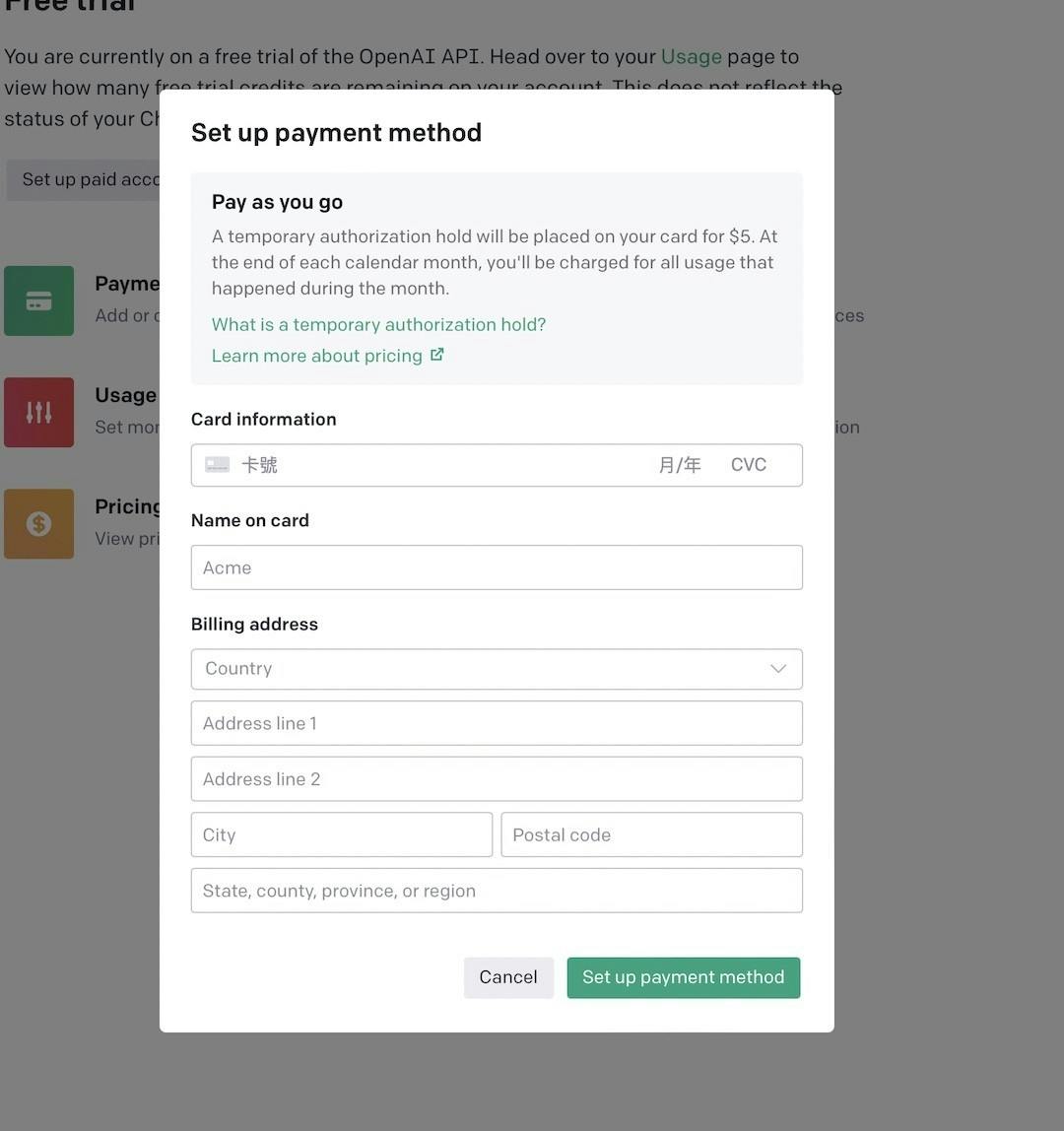Image resolution: width=1064 pixels, height=1131 pixels.
Task: Click external link icon beside pricing link
Action: pos(437,355)
